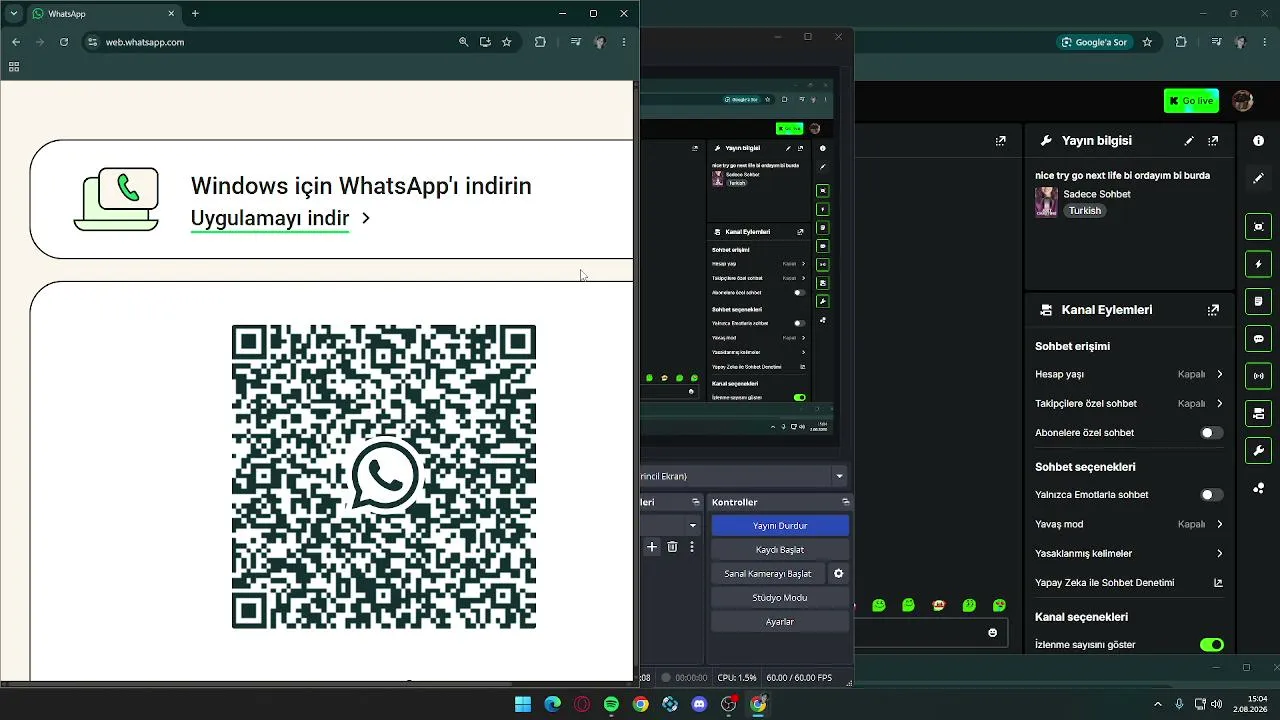Expand the tab search dropdown above the back arrow
1280x720 pixels.
pos(14,14)
